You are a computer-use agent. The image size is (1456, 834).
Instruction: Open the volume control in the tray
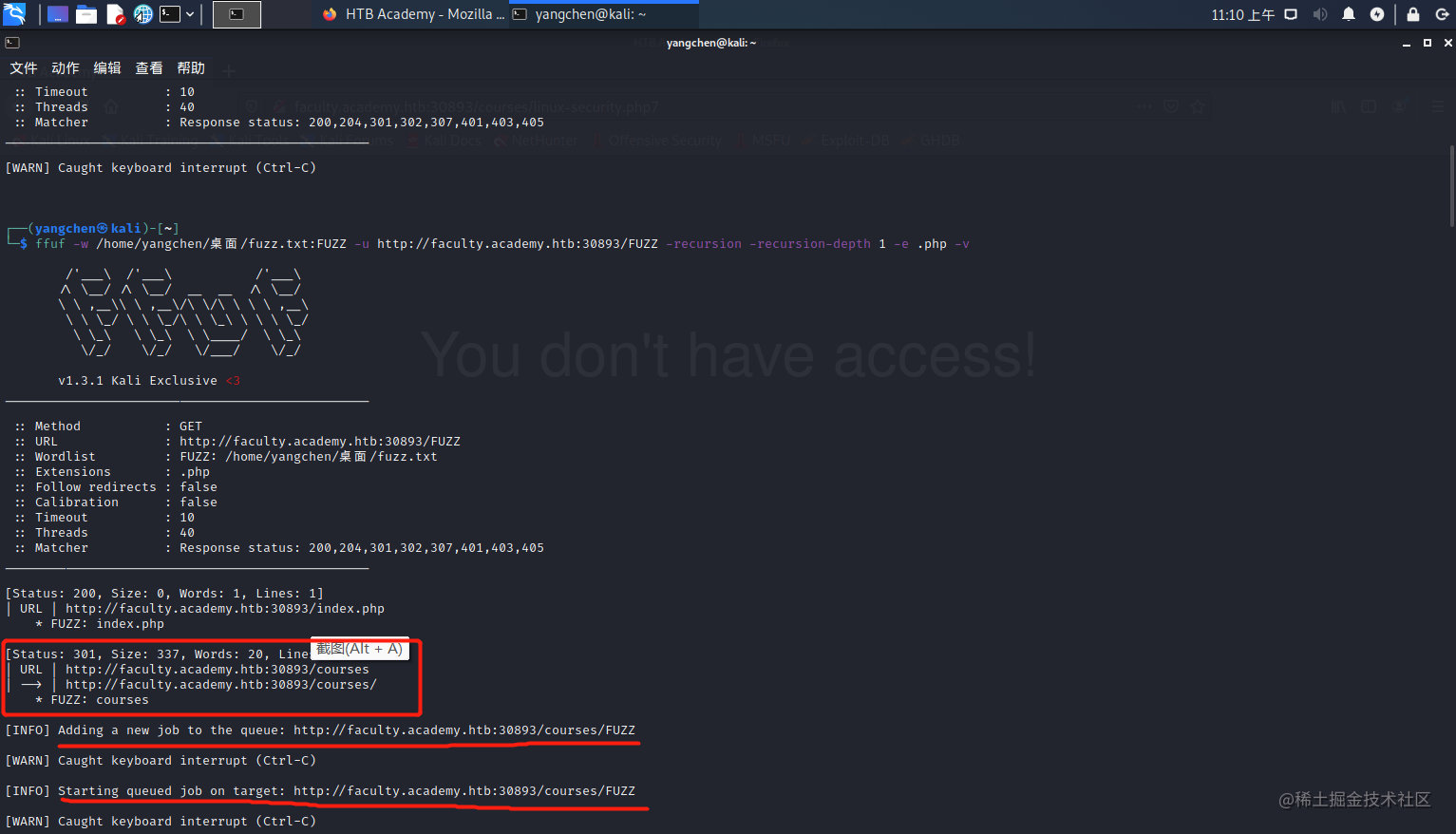1320,14
